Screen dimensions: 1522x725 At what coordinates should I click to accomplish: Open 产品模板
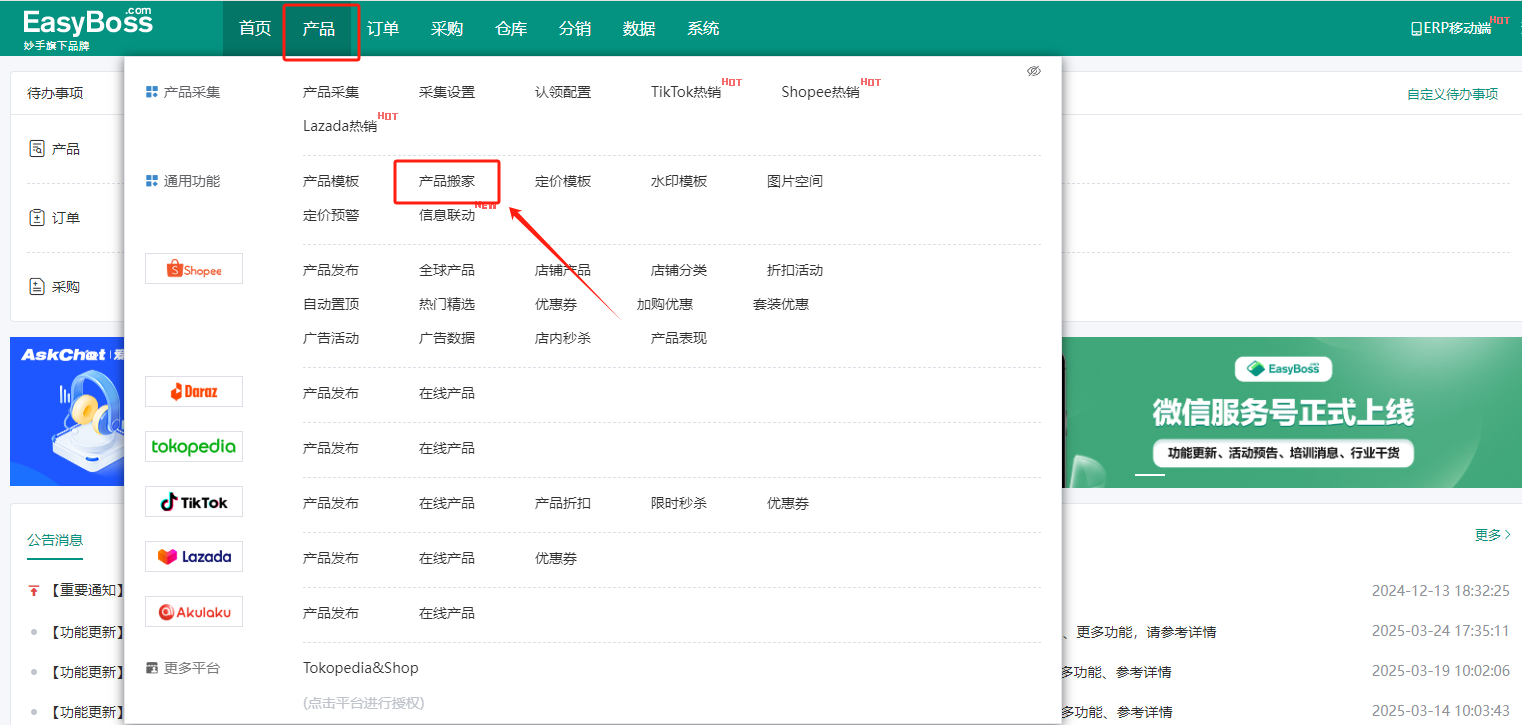(331, 182)
